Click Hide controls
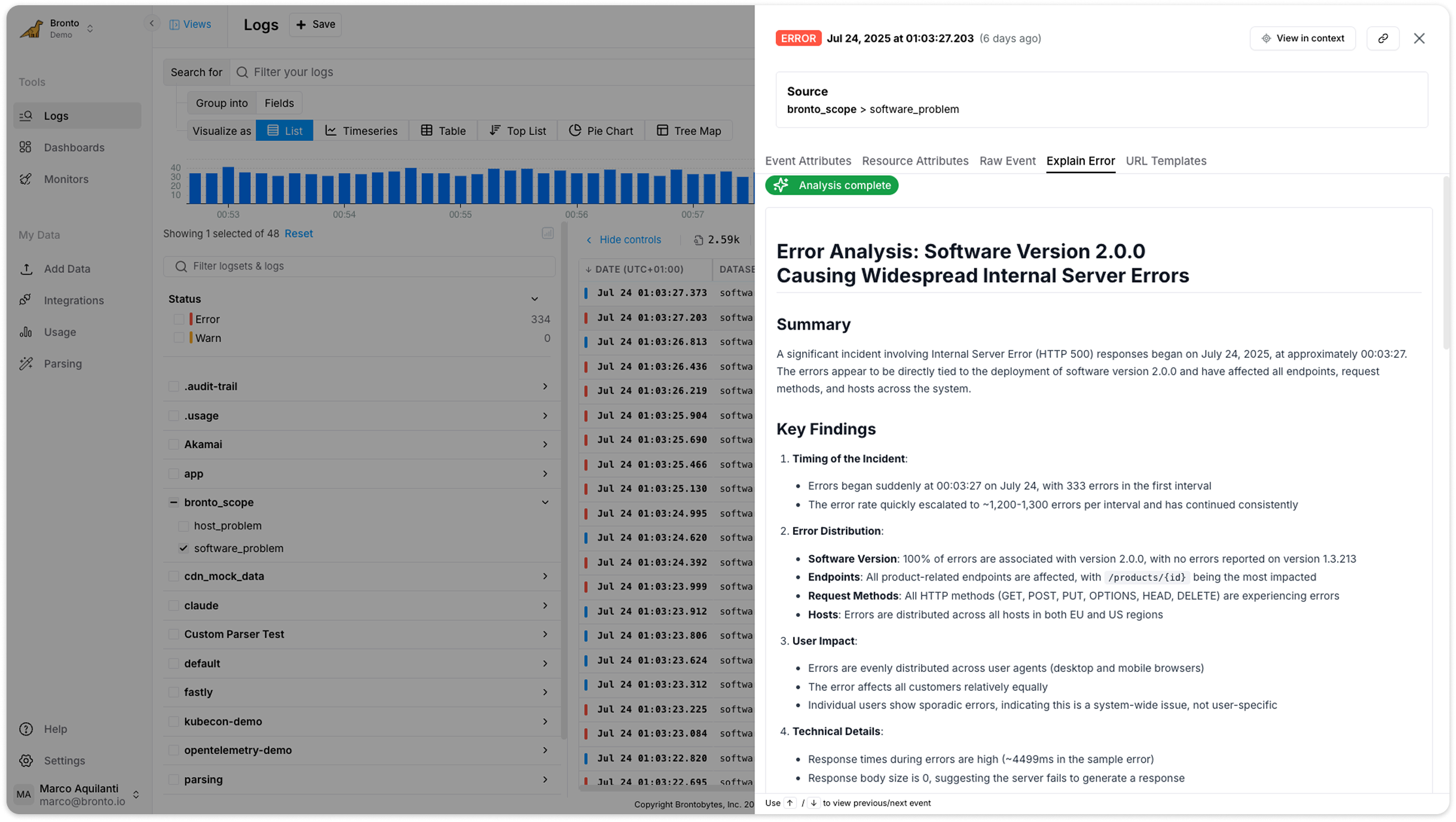The width and height of the screenshot is (1456, 822). (x=624, y=240)
